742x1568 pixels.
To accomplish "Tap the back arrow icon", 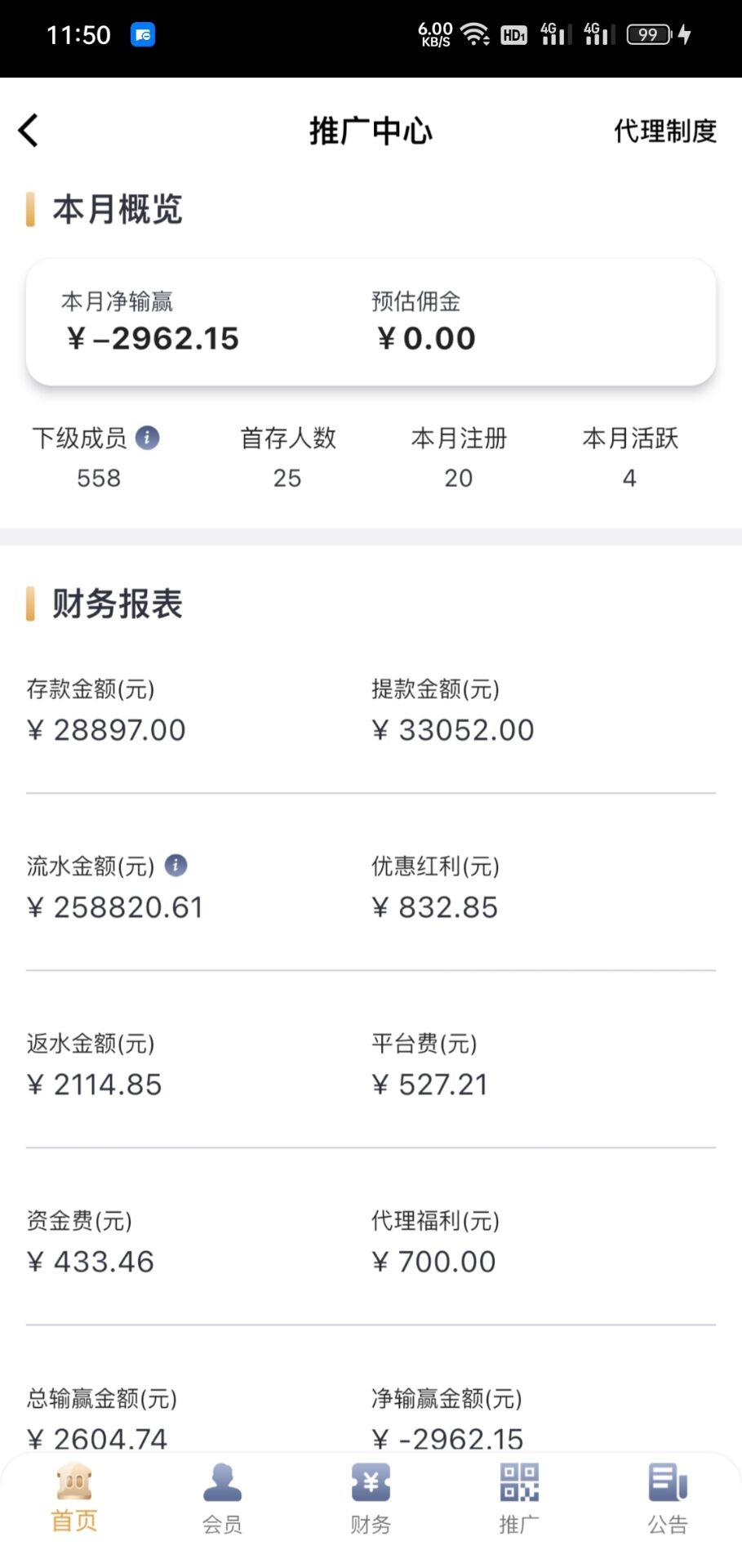I will tap(29, 131).
